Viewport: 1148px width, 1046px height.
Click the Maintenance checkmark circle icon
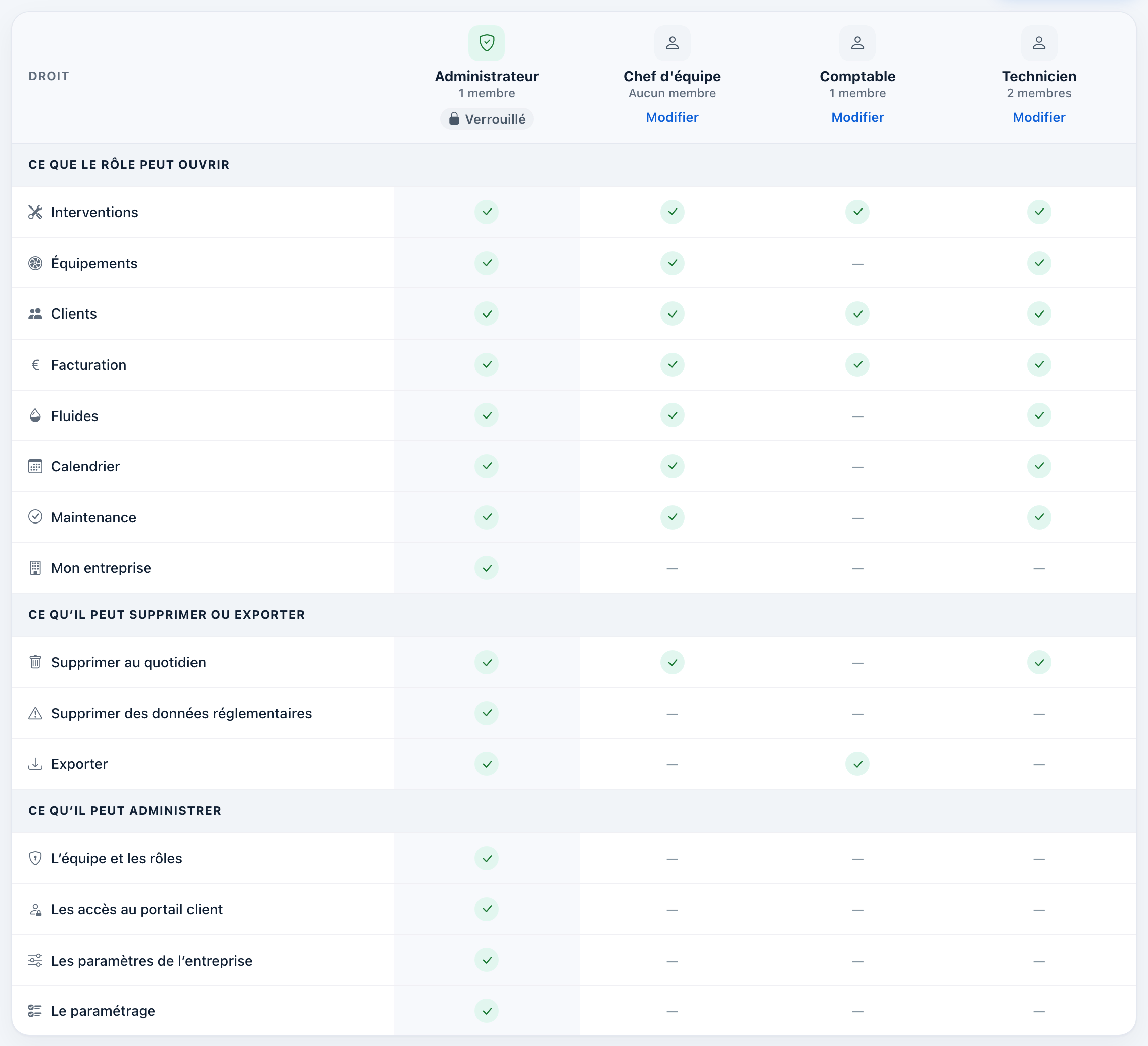pyautogui.click(x=35, y=517)
